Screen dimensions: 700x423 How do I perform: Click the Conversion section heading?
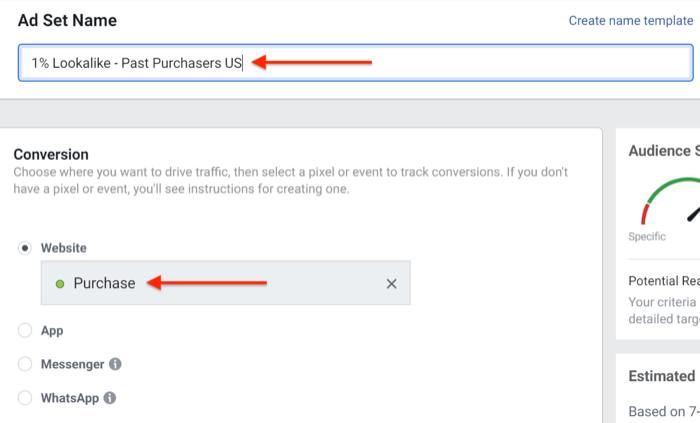point(51,154)
